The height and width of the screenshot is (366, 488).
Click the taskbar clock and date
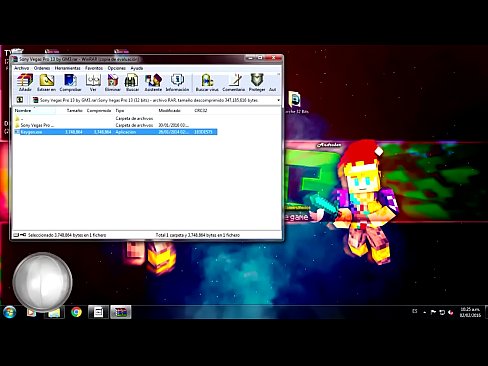tap(470, 312)
